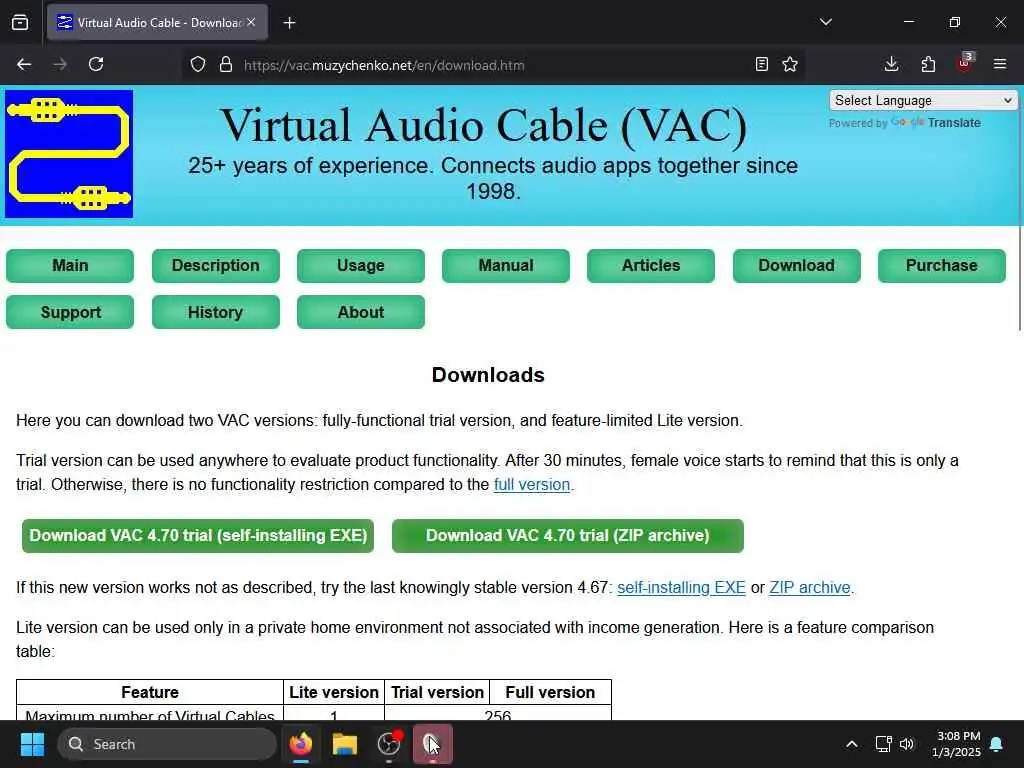Open the Manual navigation button
Image resolution: width=1024 pixels, height=768 pixels.
coord(505,266)
